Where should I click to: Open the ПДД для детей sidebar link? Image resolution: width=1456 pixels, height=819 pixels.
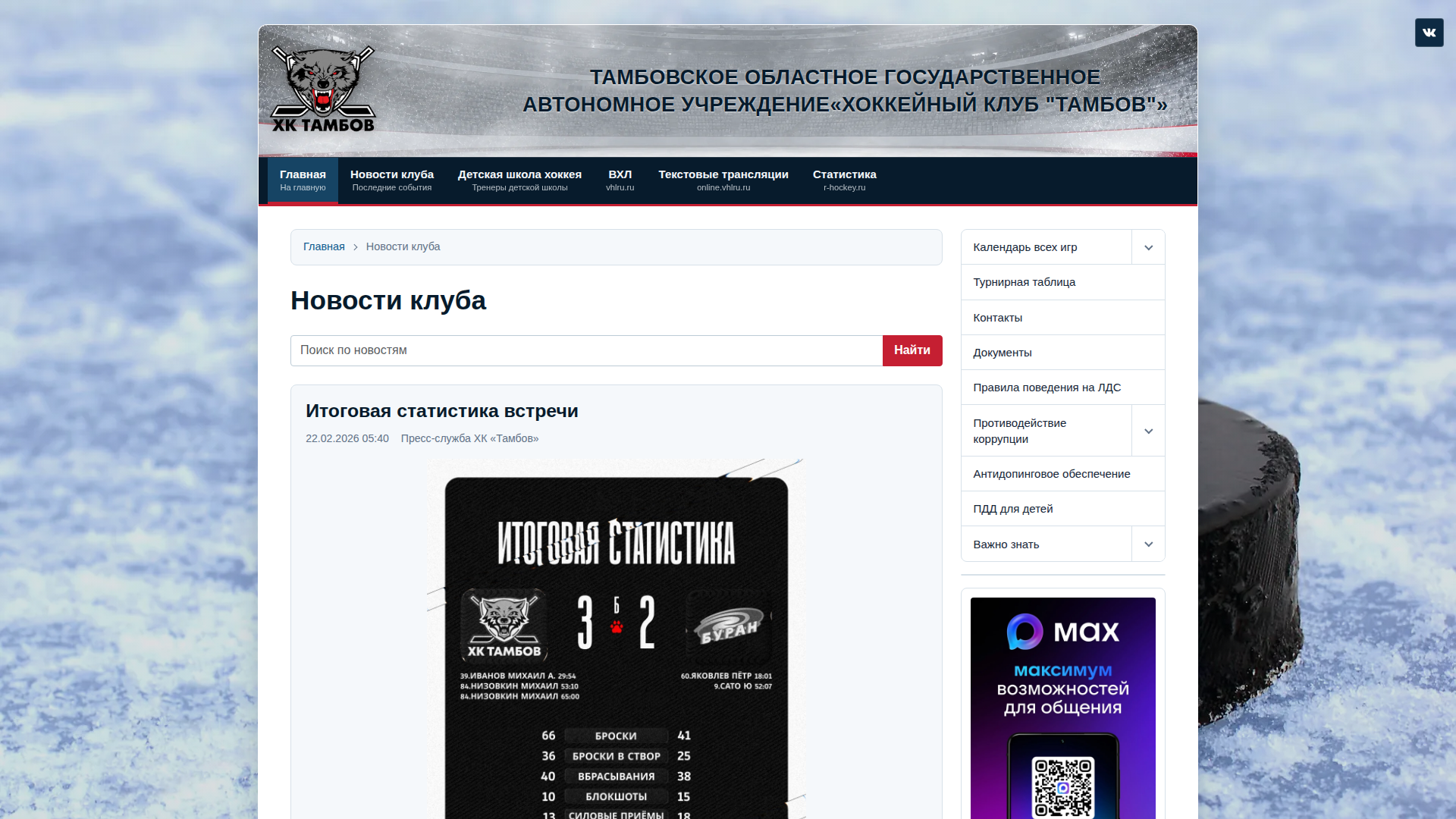tap(1062, 509)
